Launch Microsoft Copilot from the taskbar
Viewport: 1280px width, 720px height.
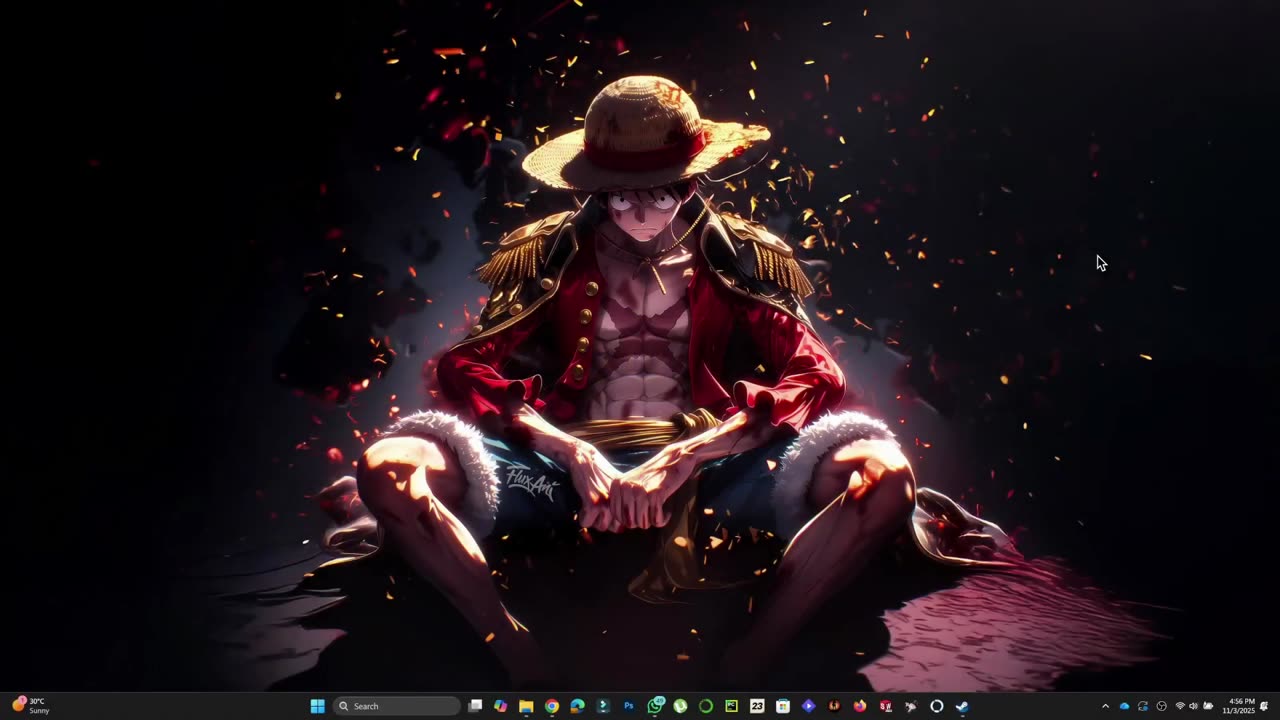[501, 706]
